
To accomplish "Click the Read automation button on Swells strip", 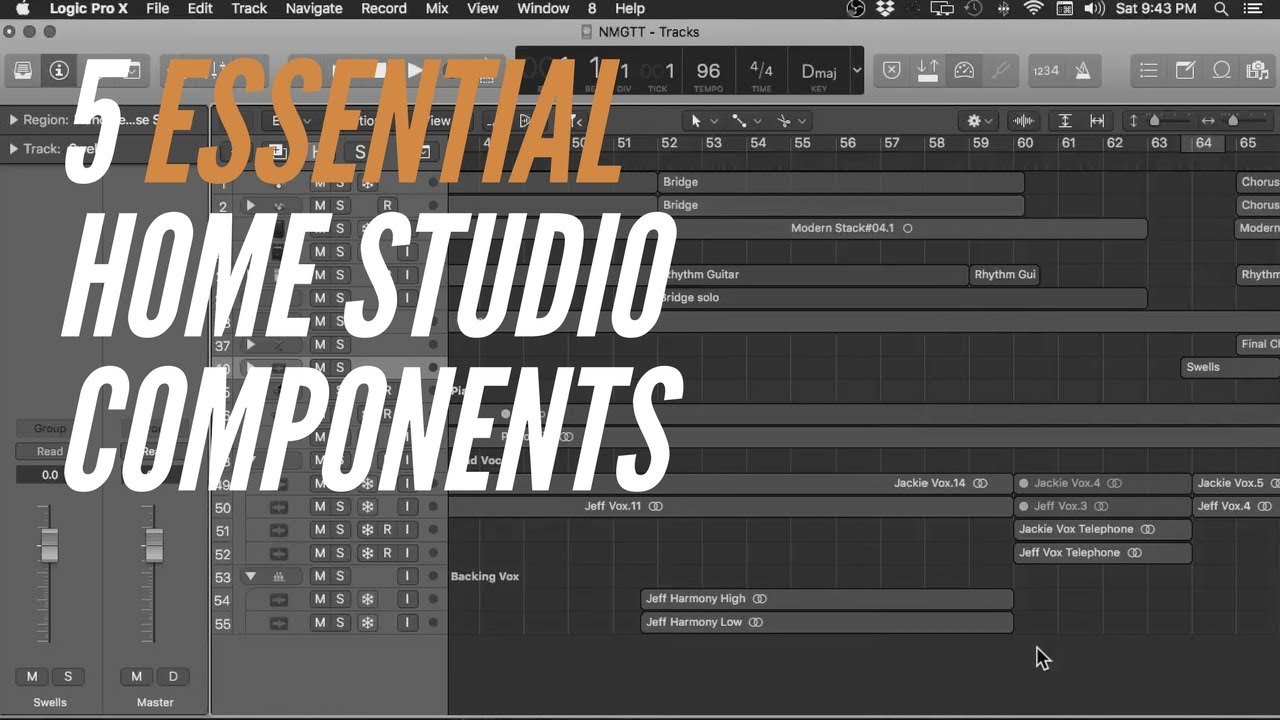I will tap(49, 451).
